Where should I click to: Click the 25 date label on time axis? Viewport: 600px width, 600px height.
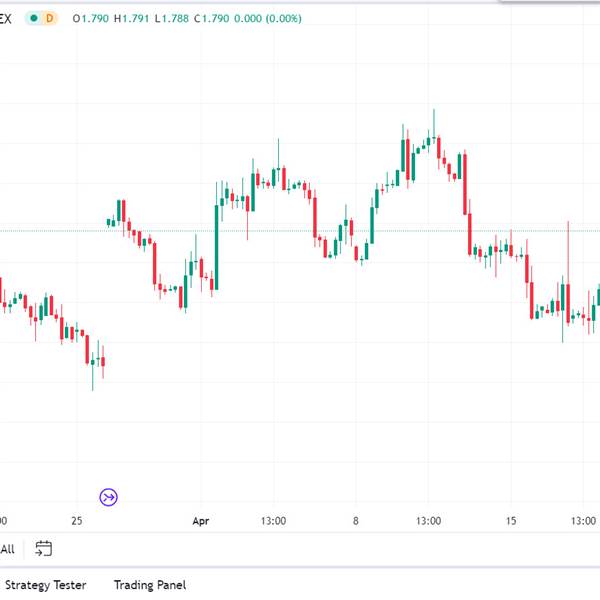click(77, 521)
